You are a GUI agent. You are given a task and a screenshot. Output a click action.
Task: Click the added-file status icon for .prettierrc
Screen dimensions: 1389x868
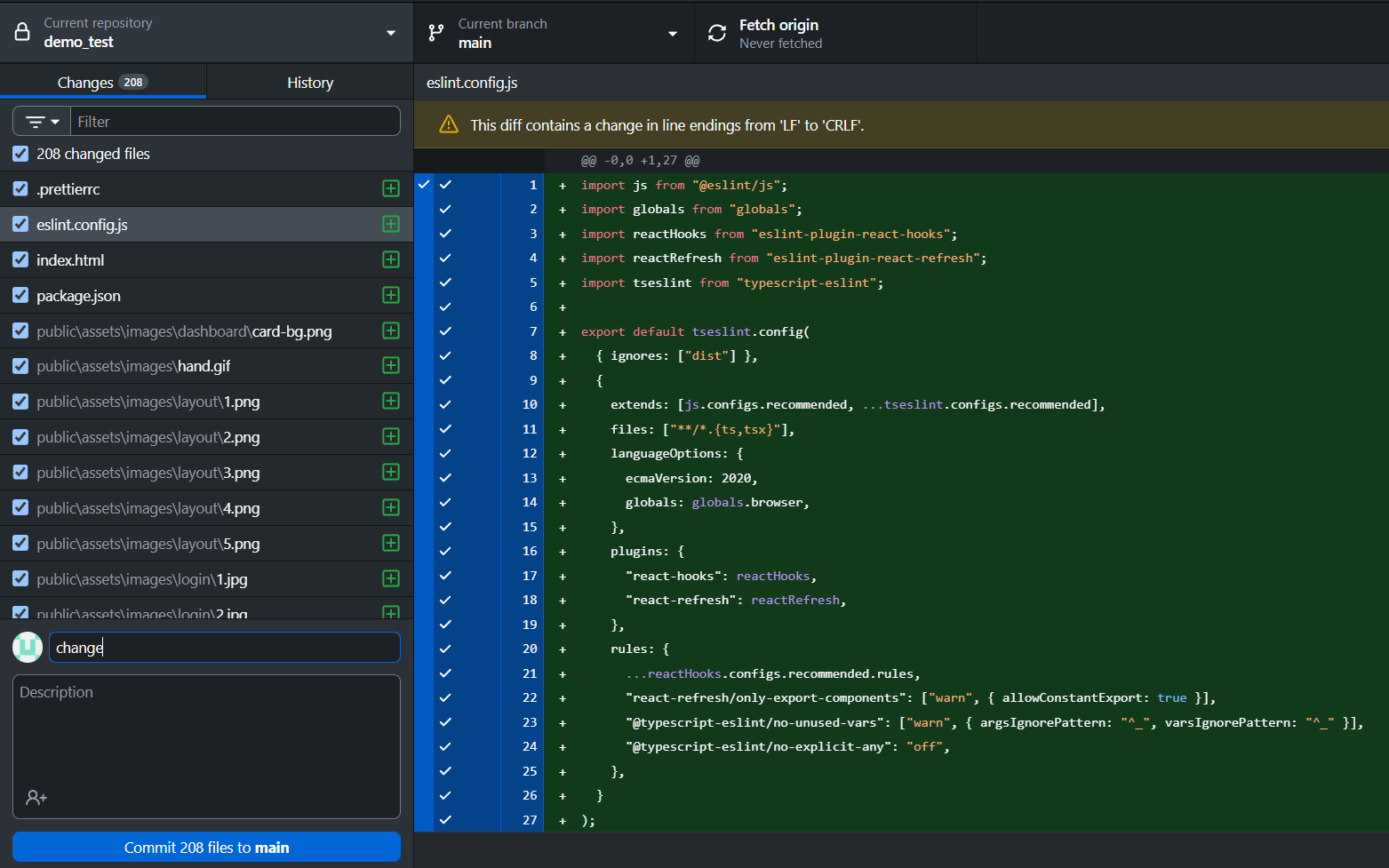tap(390, 188)
